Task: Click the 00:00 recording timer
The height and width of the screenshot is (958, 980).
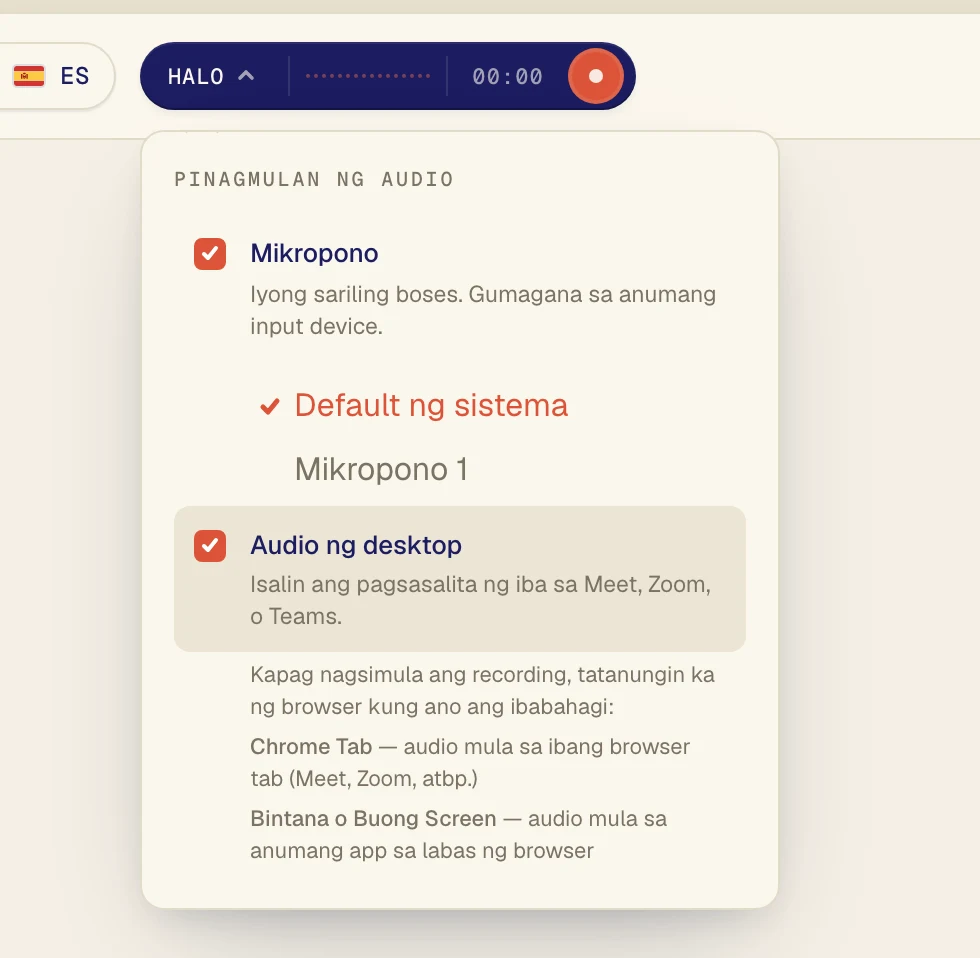Action: [x=508, y=76]
